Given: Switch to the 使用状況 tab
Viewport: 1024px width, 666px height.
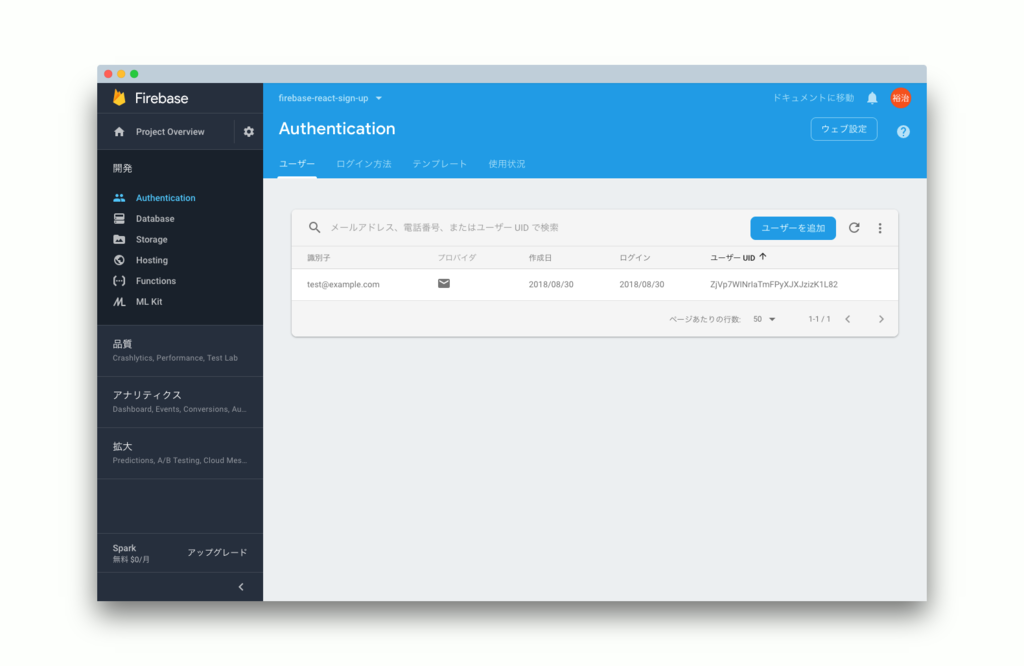Looking at the screenshot, I should [x=507, y=164].
